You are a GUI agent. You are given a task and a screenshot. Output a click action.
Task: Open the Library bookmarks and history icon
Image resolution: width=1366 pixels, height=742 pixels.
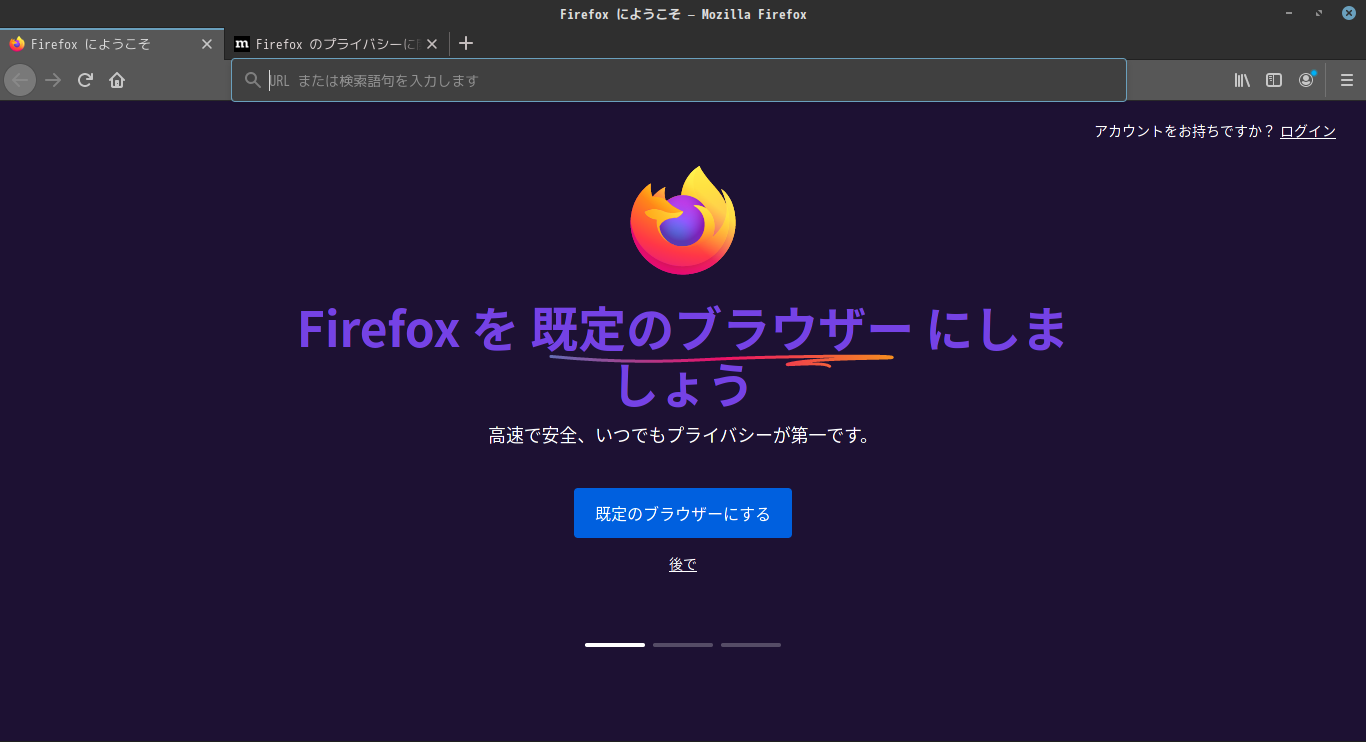1242,80
